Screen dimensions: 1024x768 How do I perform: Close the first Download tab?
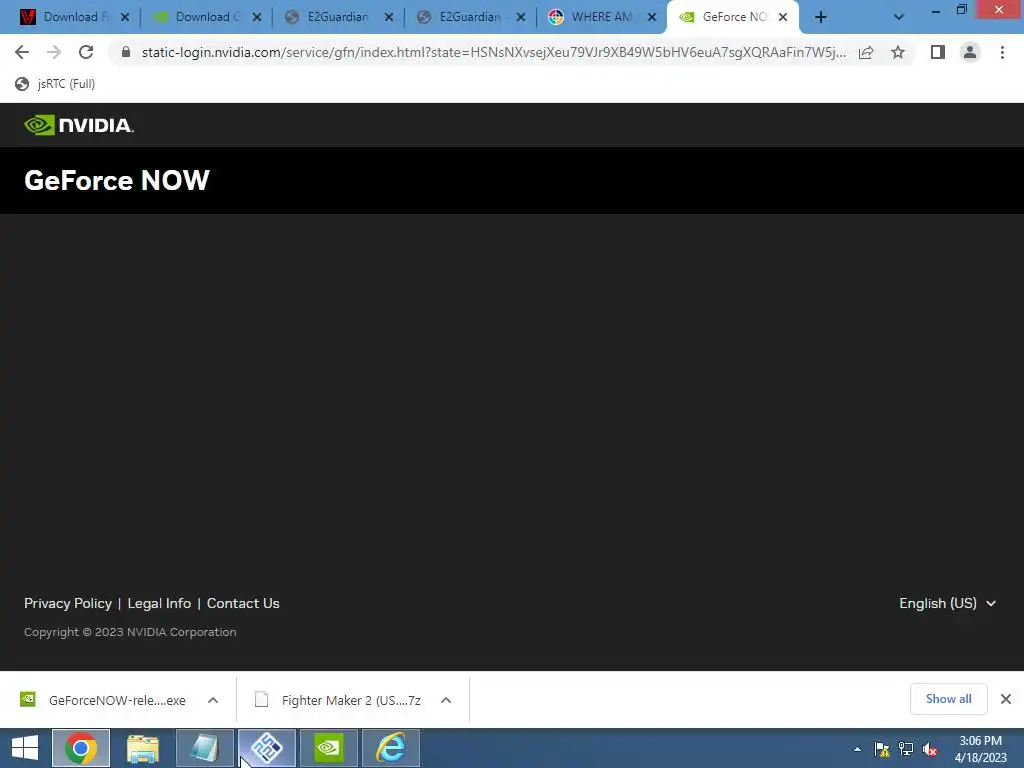[125, 17]
